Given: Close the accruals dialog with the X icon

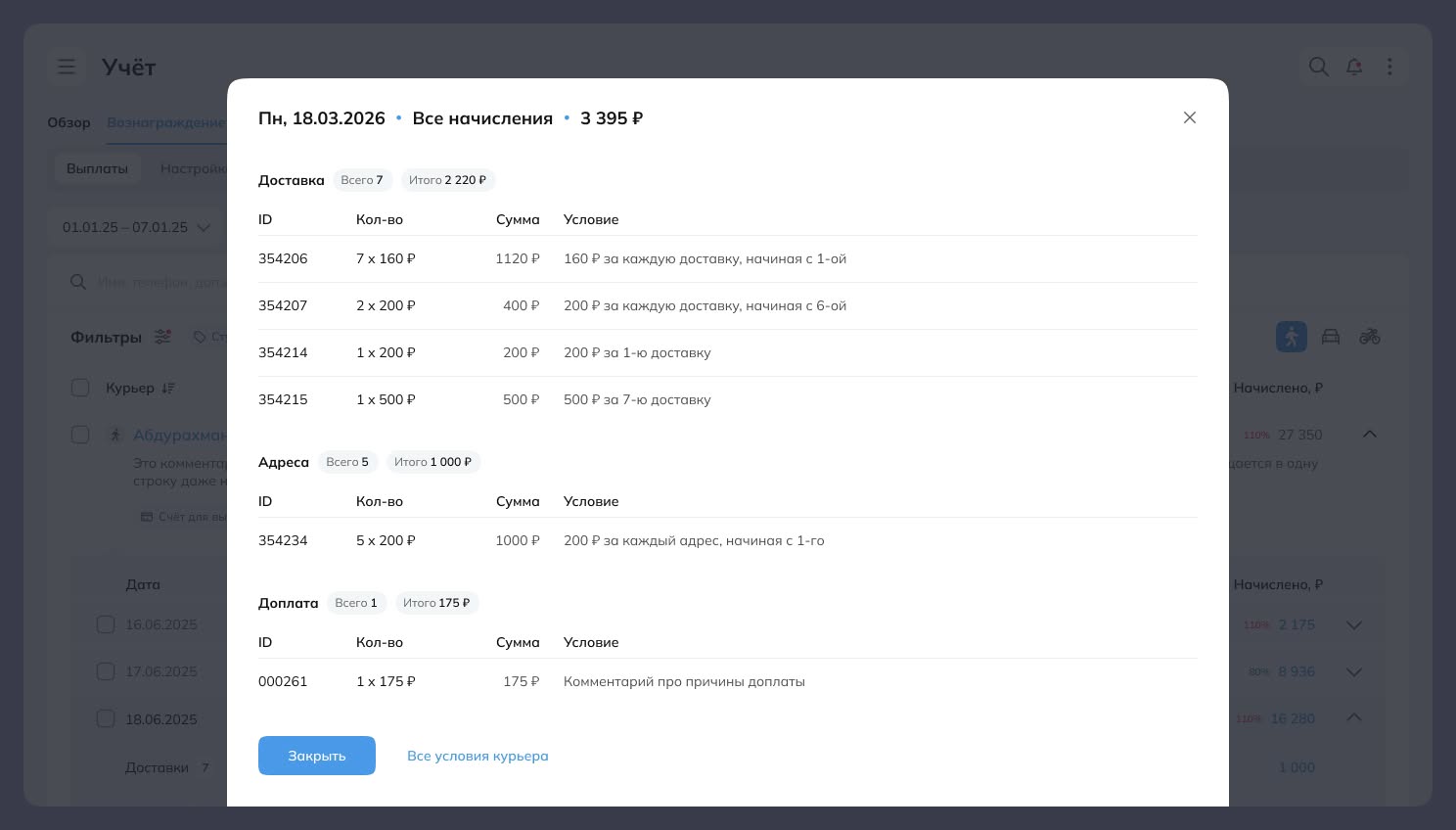Looking at the screenshot, I should tap(1190, 117).
